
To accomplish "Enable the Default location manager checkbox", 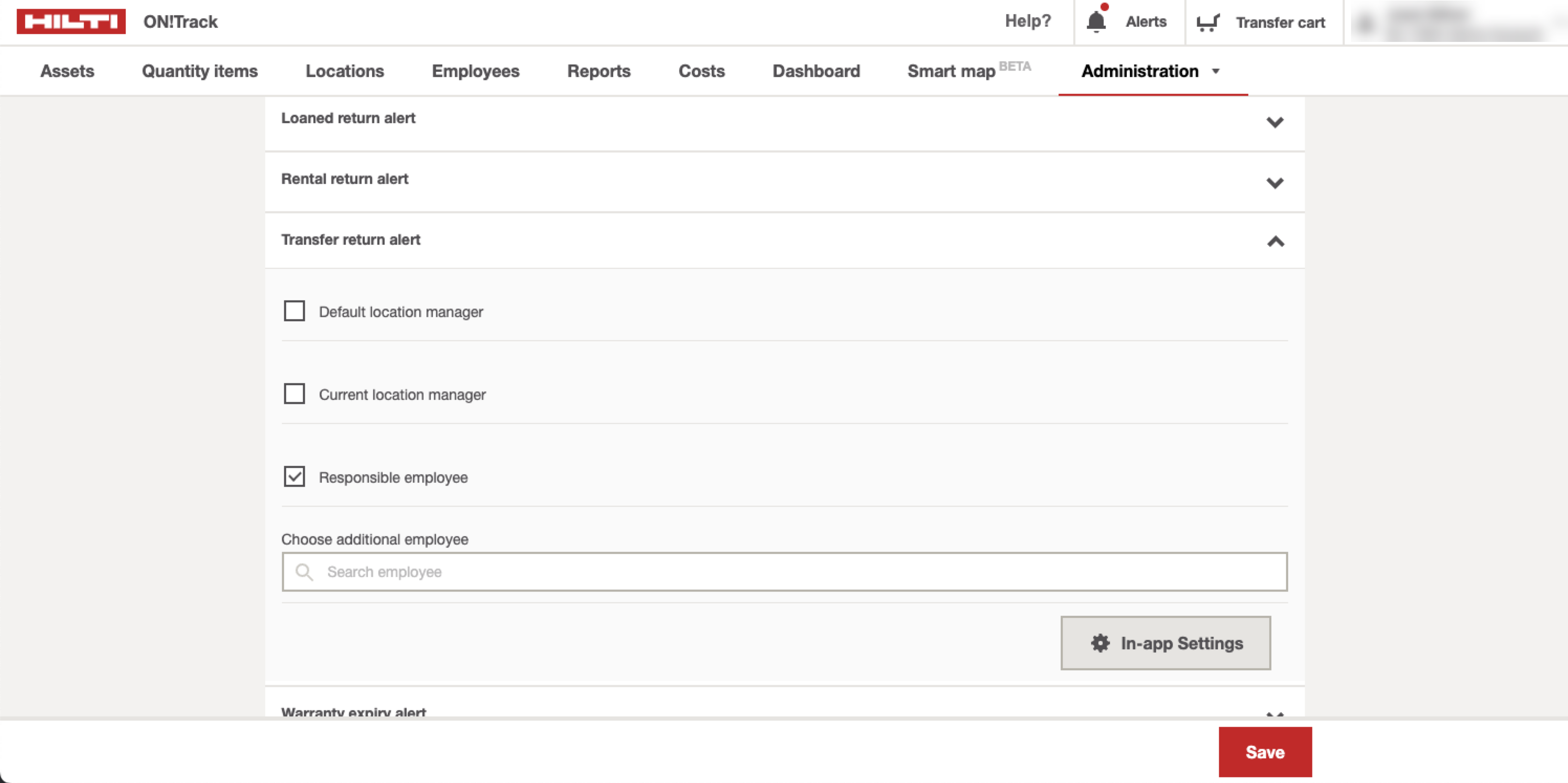I will [295, 311].
